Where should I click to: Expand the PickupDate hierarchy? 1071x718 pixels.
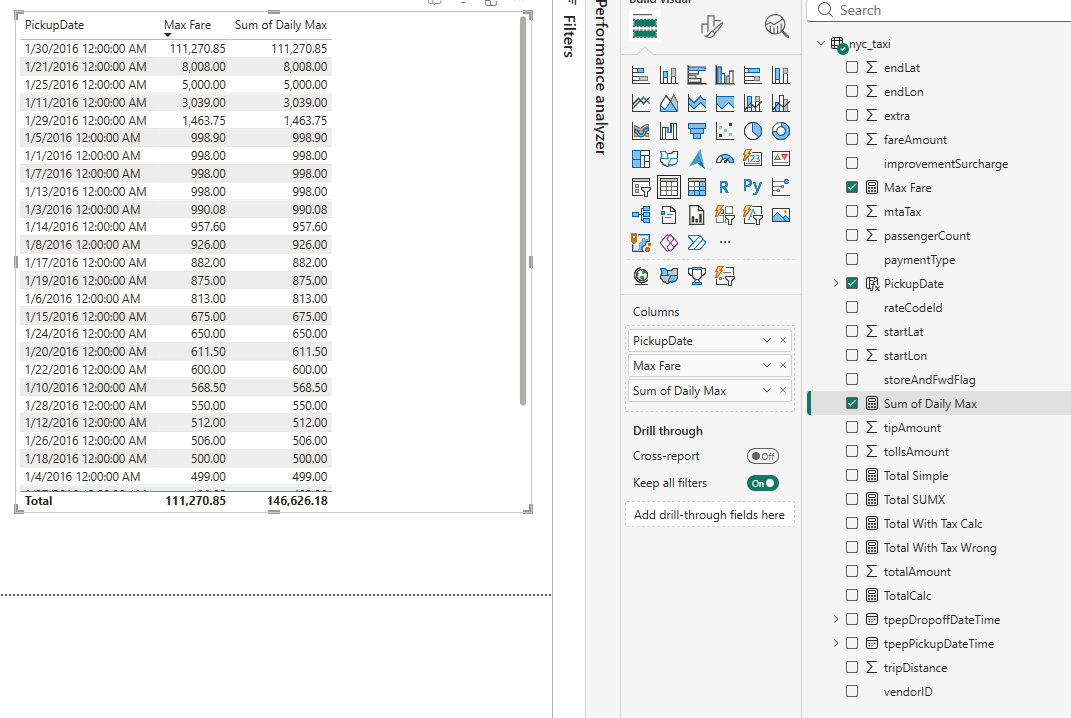835,283
